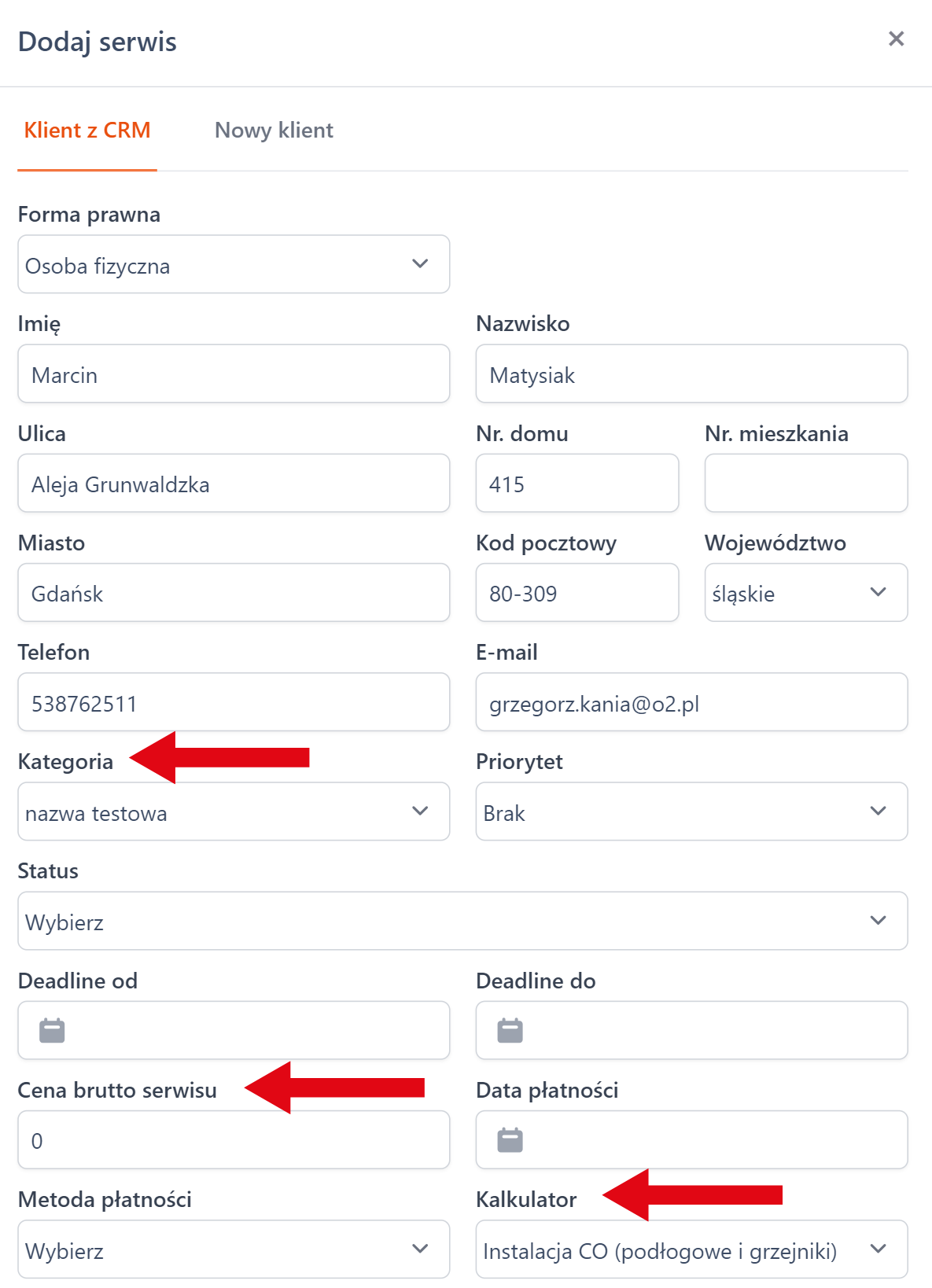The height and width of the screenshot is (1288, 932).
Task: Open the Kalkulator dropdown
Action: tap(691, 1249)
